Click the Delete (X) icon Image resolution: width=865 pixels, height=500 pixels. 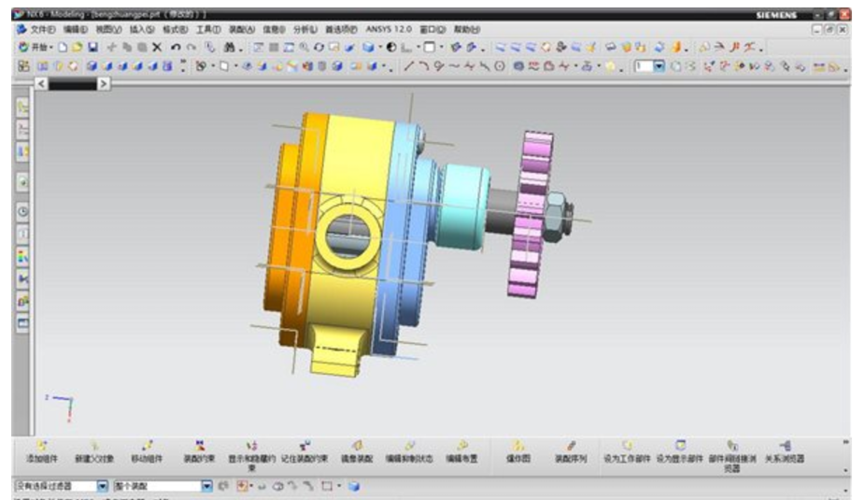(x=157, y=47)
